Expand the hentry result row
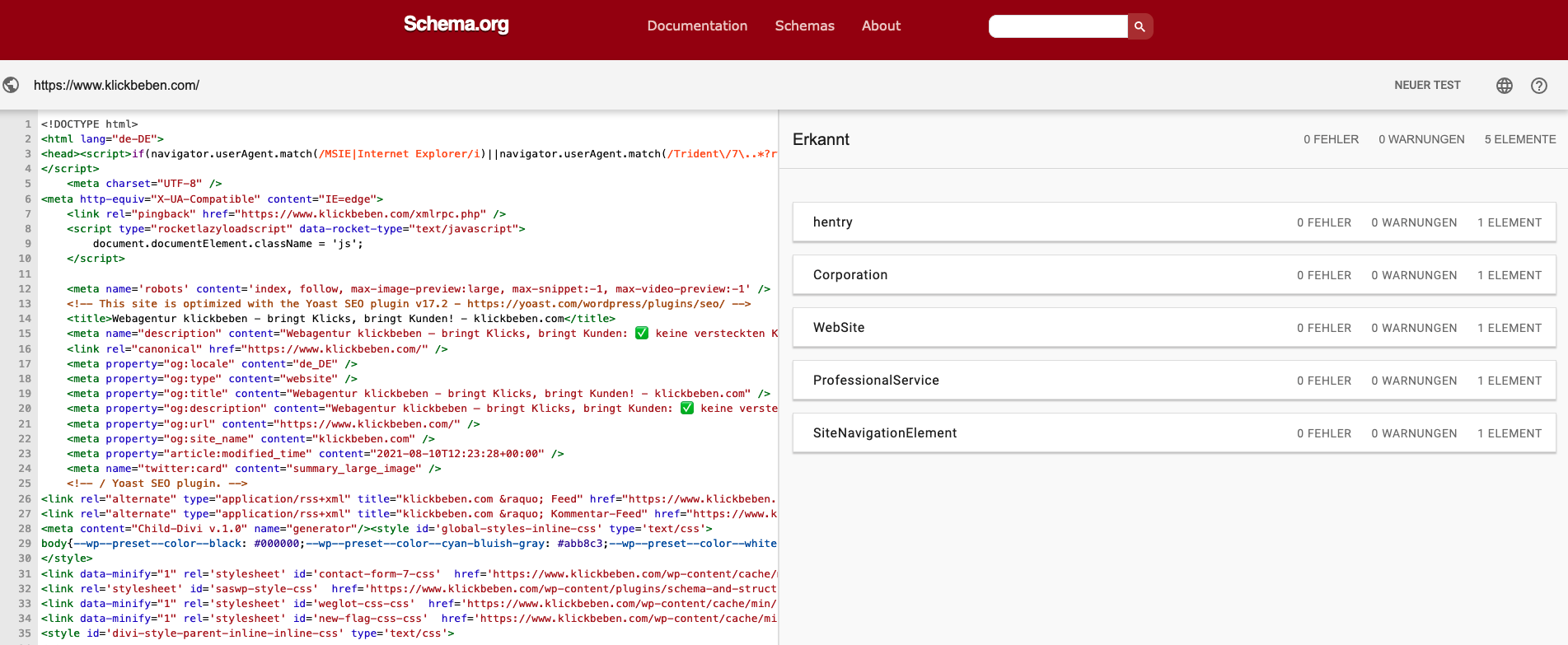The height and width of the screenshot is (645, 1568). coord(1174,222)
